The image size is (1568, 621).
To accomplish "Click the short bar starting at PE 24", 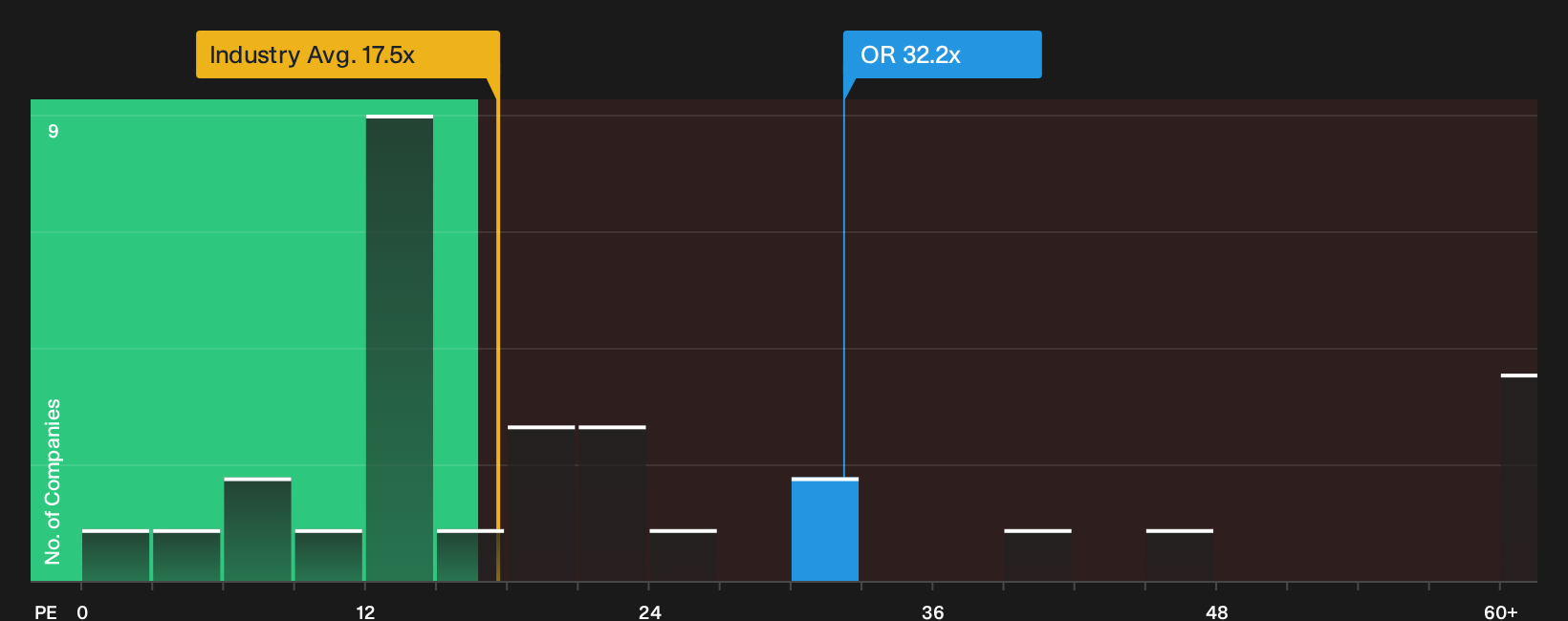I will pyautogui.click(x=683, y=555).
